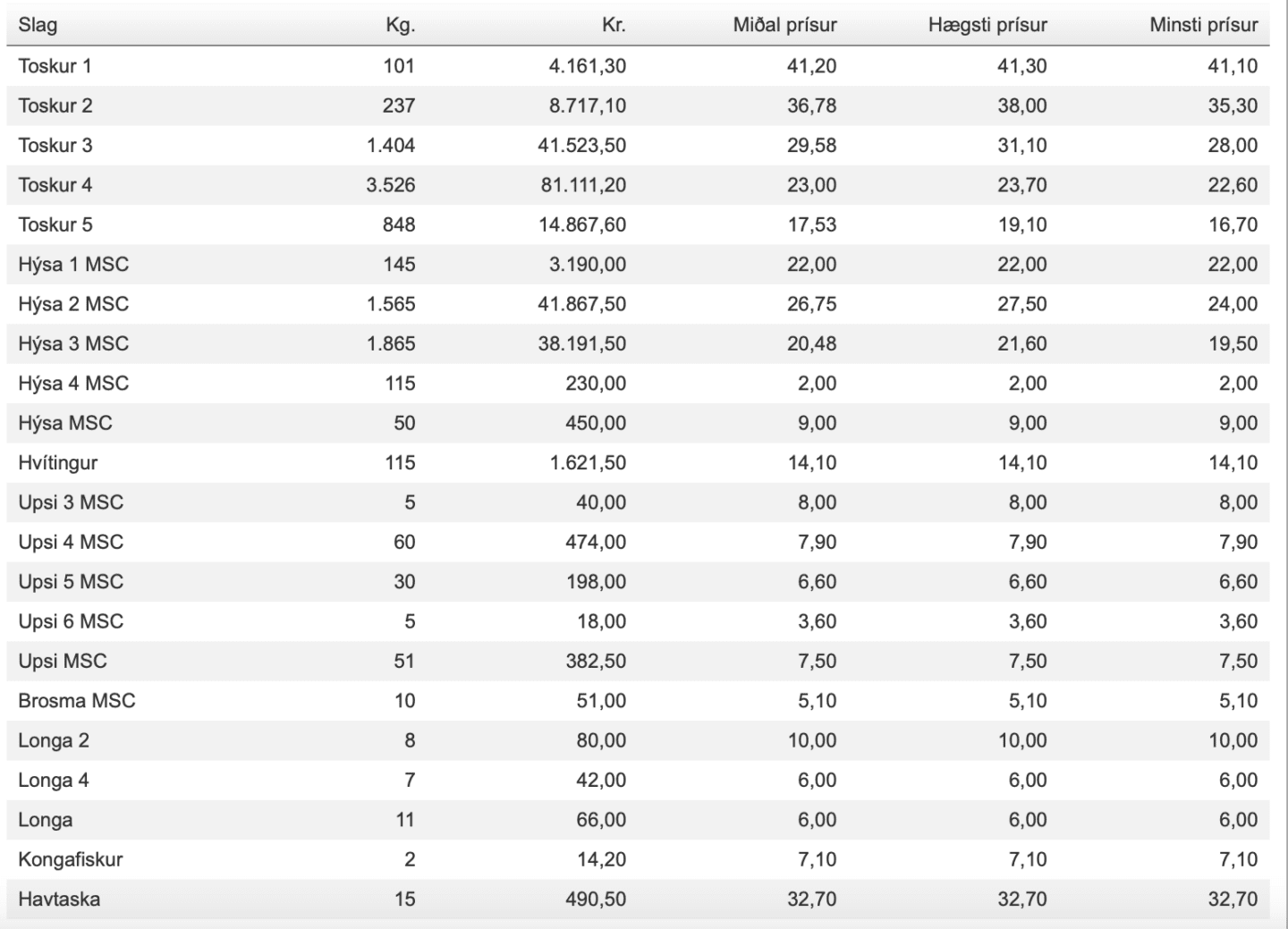The width and height of the screenshot is (1288, 929).
Task: Select the Hýsa 2 MSC row
Action: [x=638, y=304]
